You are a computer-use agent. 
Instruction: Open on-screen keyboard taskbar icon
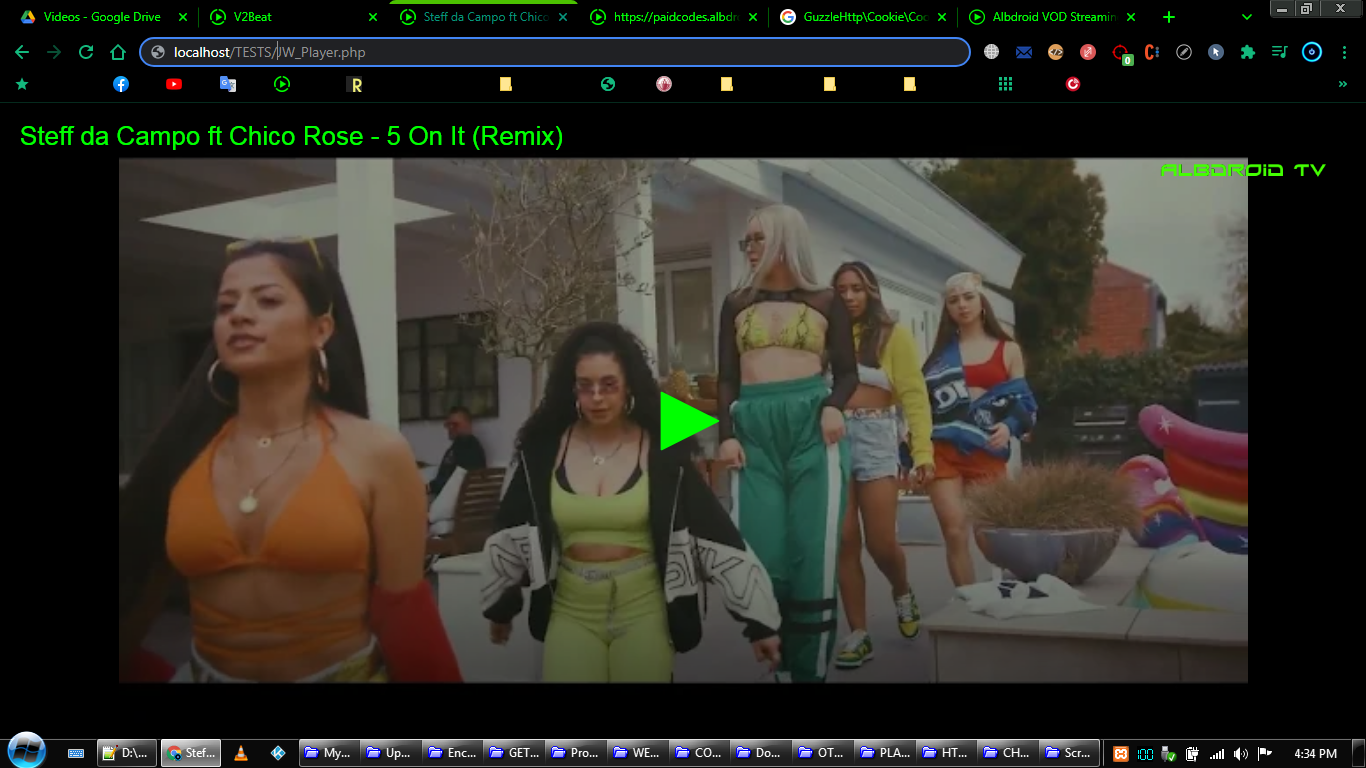76,753
